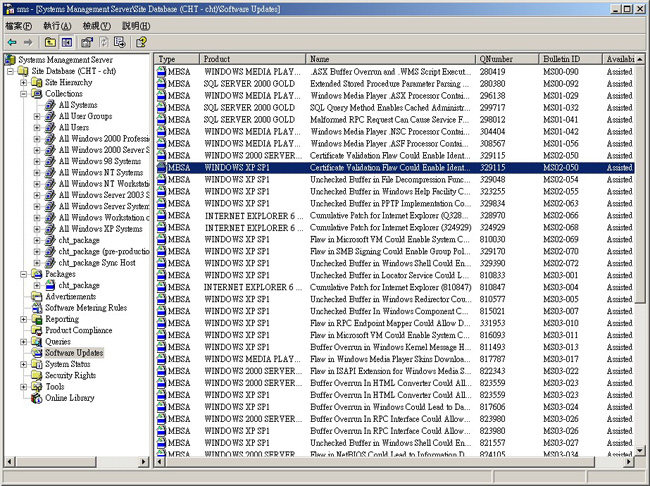Click the Systems Management Server root icon
Image resolution: width=650 pixels, height=486 pixels.
pos(10,60)
